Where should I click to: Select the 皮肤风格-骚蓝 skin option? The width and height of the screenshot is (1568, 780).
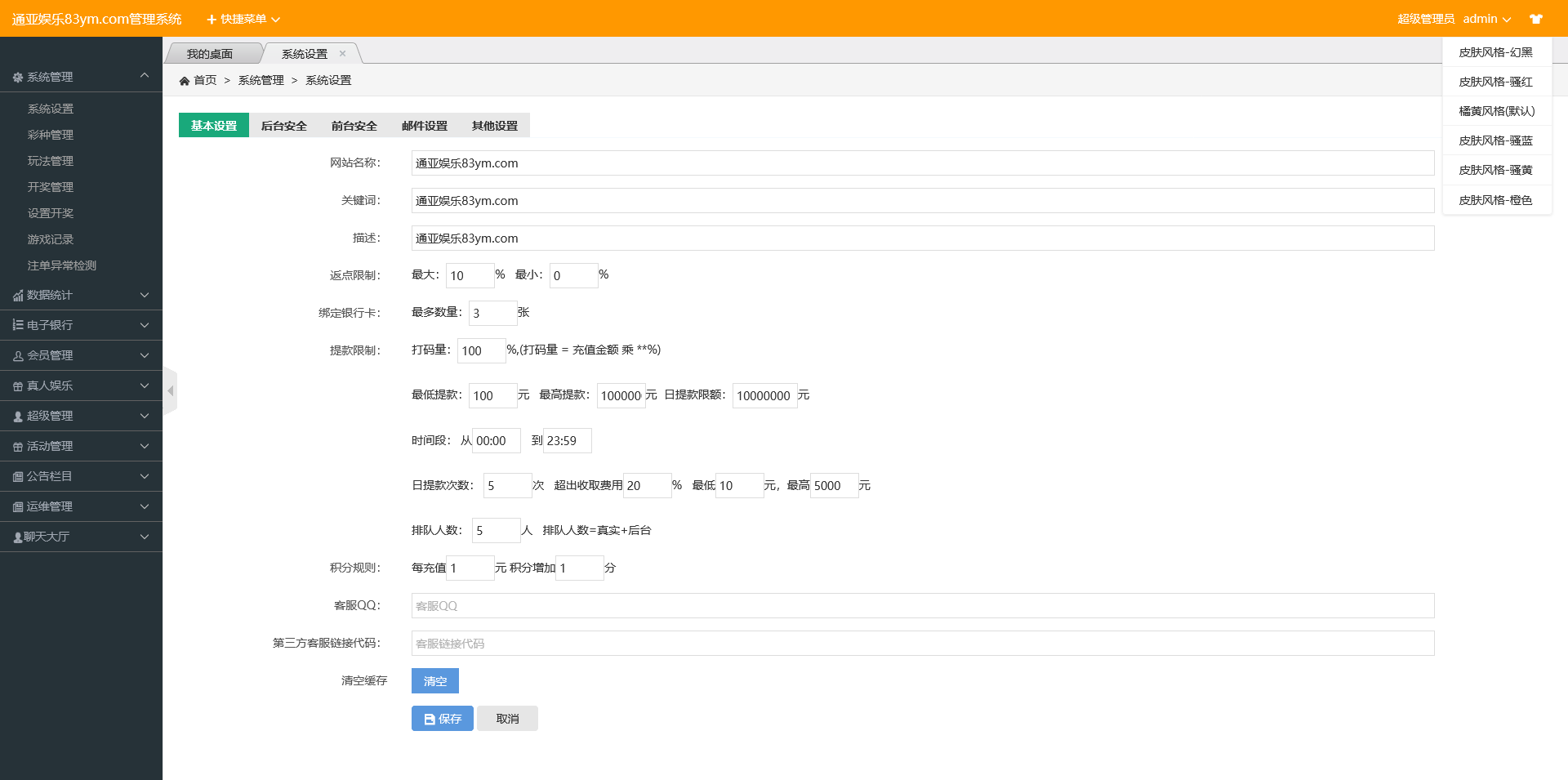click(1495, 140)
